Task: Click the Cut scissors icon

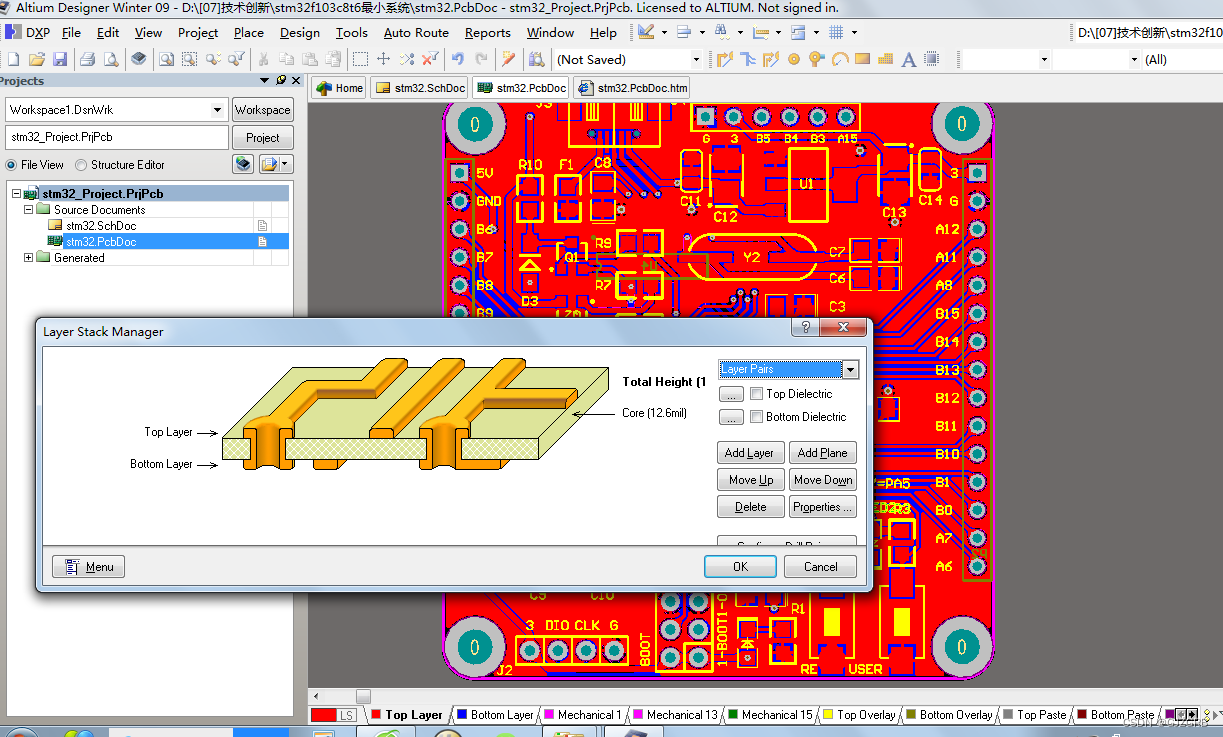Action: click(x=262, y=59)
